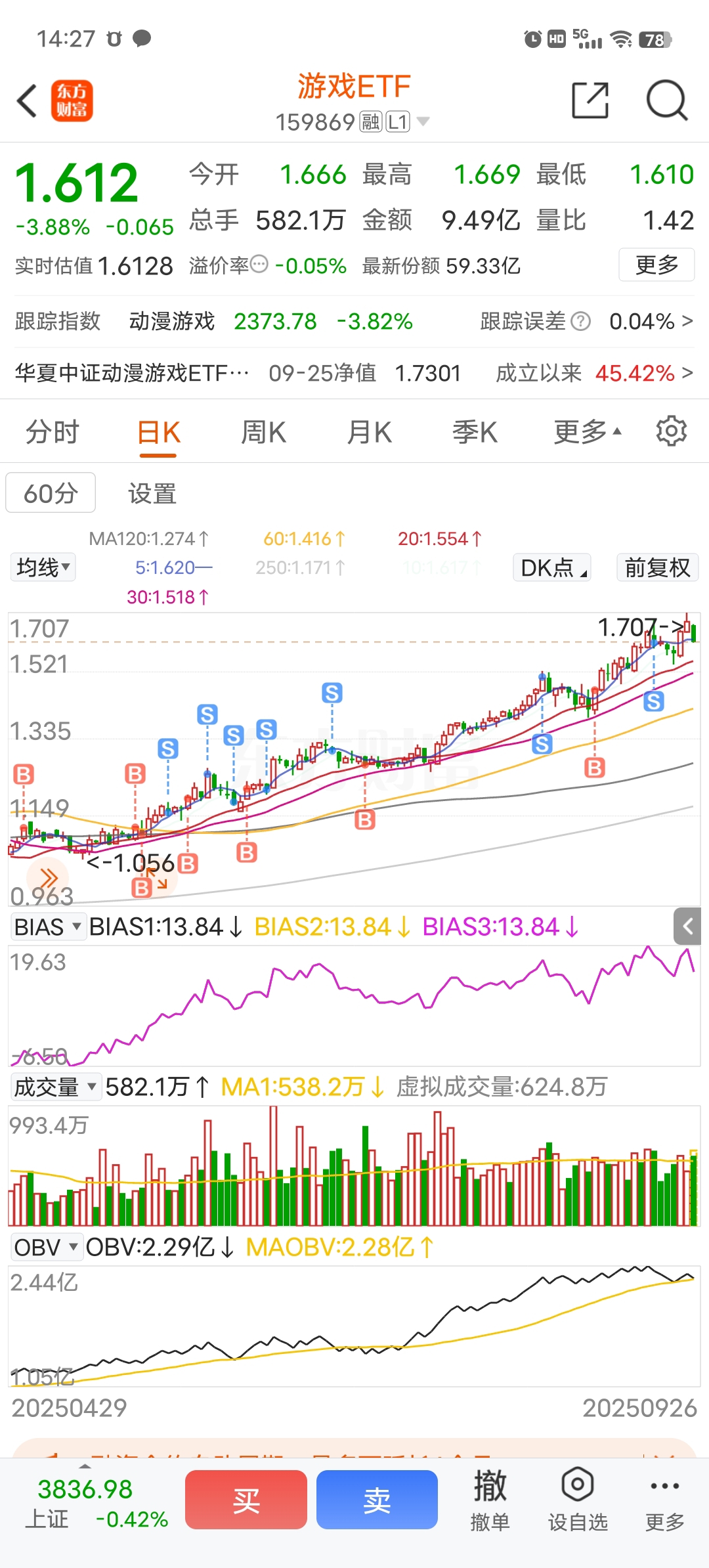This screenshot has width=709, height=1568.
Task: Tap the 更多 quote details button
Action: click(x=656, y=265)
